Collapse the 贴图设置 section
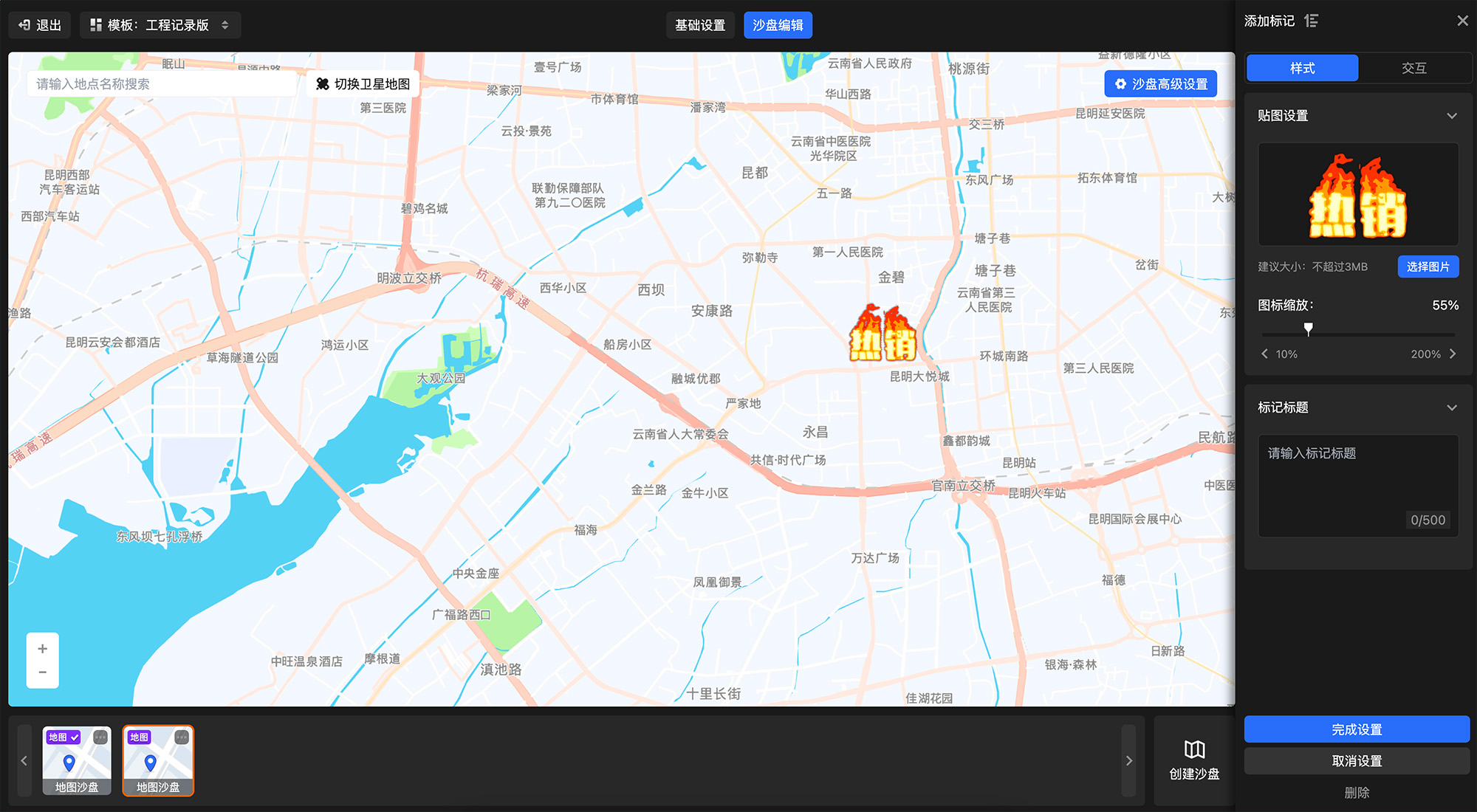Image resolution: width=1477 pixels, height=812 pixels. pos(1452,116)
